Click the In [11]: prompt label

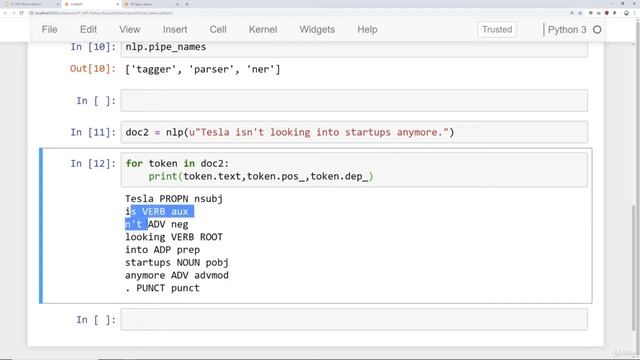pos(93,132)
